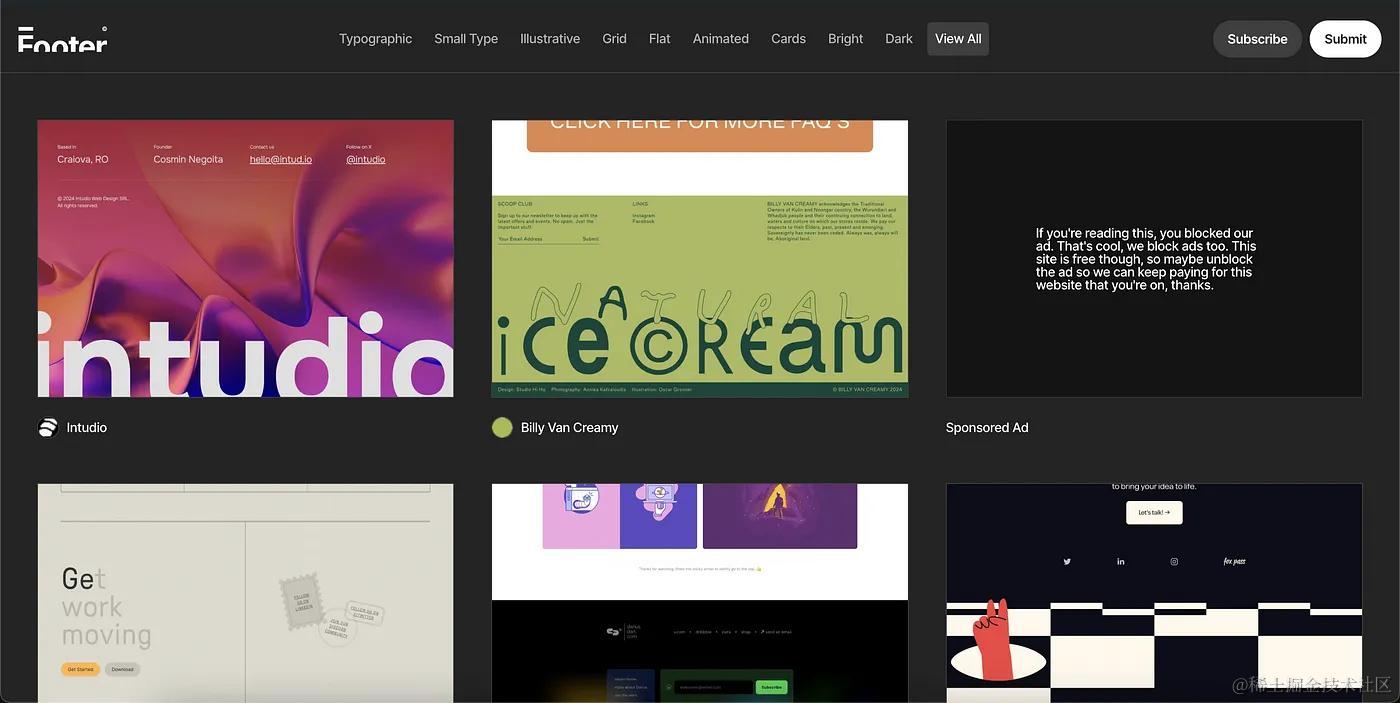
Task: Show Animated footers
Action: pyautogui.click(x=721, y=39)
